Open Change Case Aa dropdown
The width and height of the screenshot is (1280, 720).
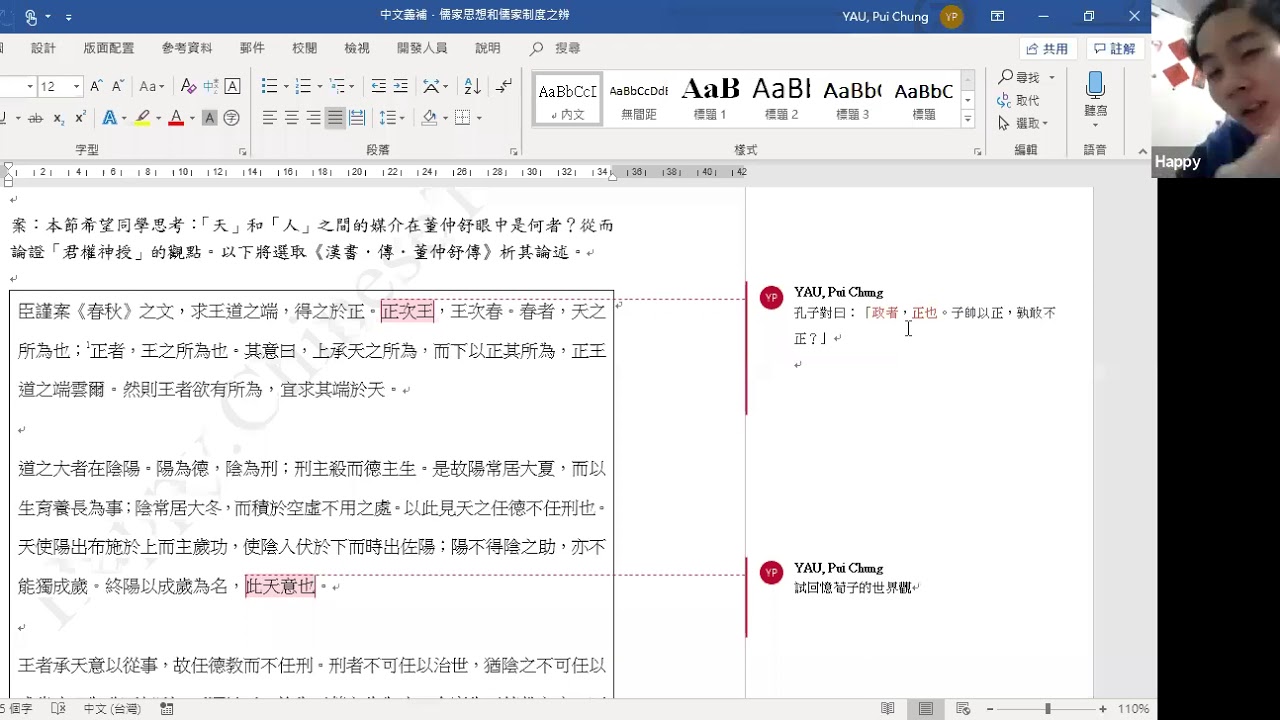click(152, 86)
